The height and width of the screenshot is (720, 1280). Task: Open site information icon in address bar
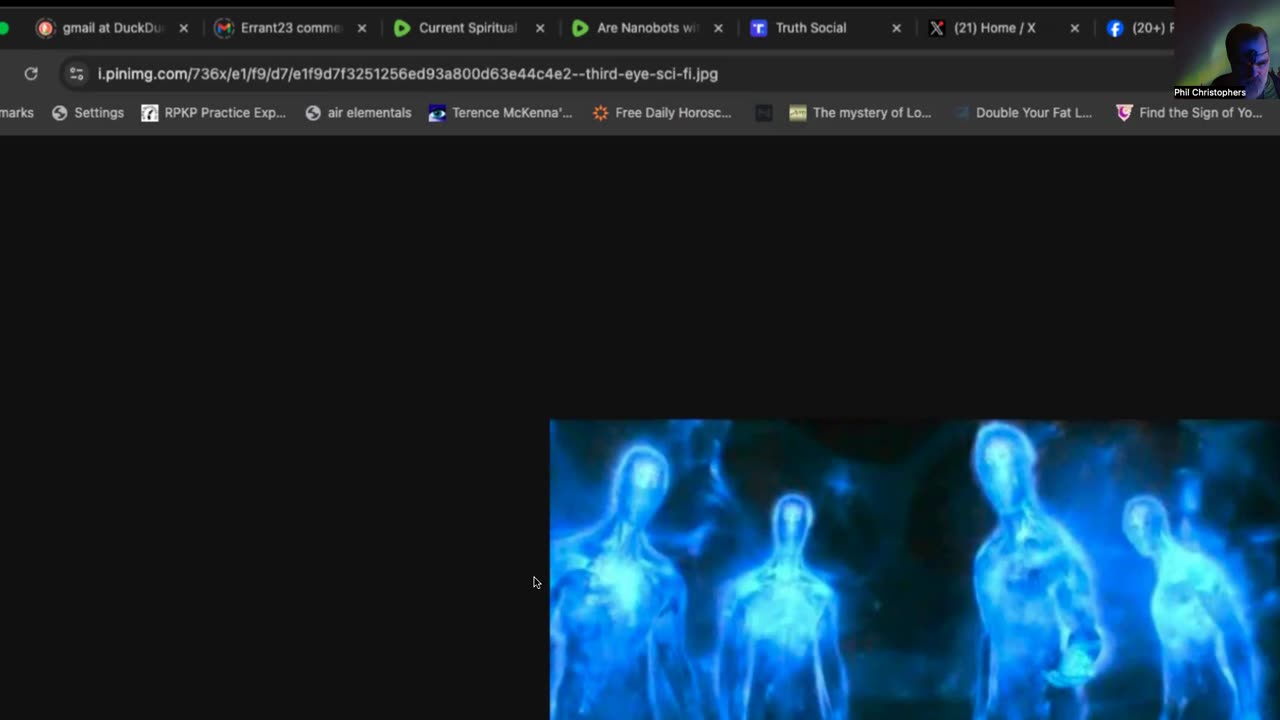pyautogui.click(x=76, y=73)
